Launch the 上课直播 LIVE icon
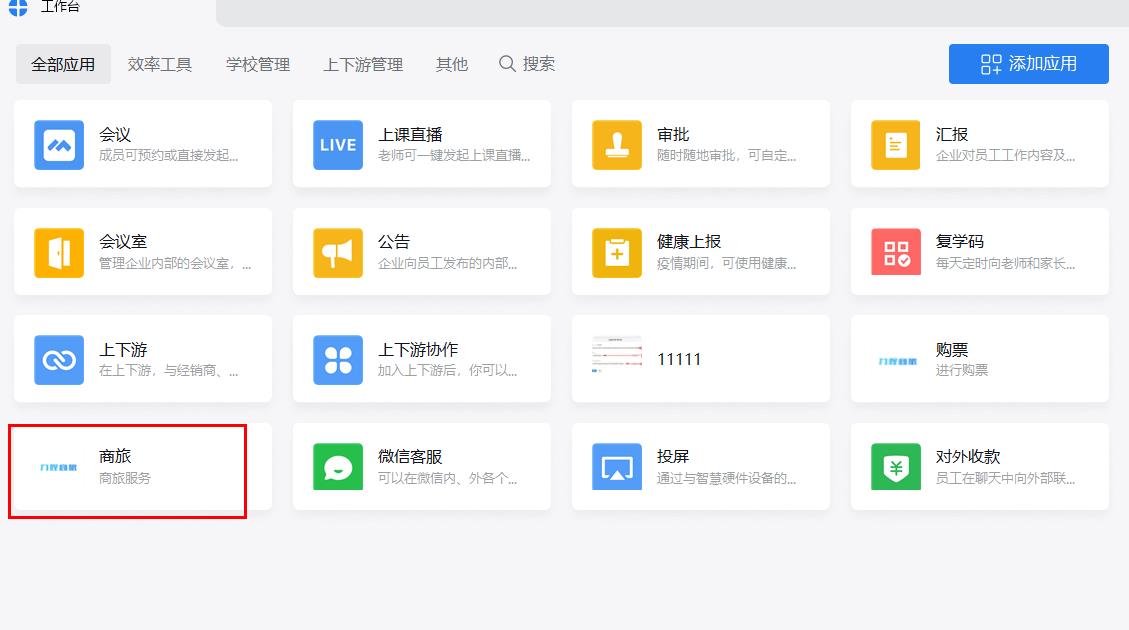The image size is (1129, 630). coord(338,145)
